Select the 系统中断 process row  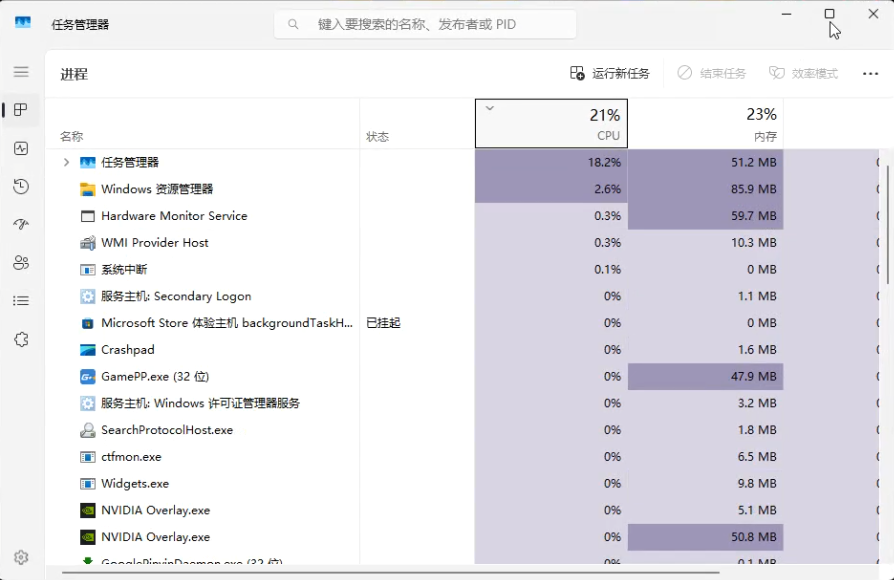pyautogui.click(x=462, y=269)
